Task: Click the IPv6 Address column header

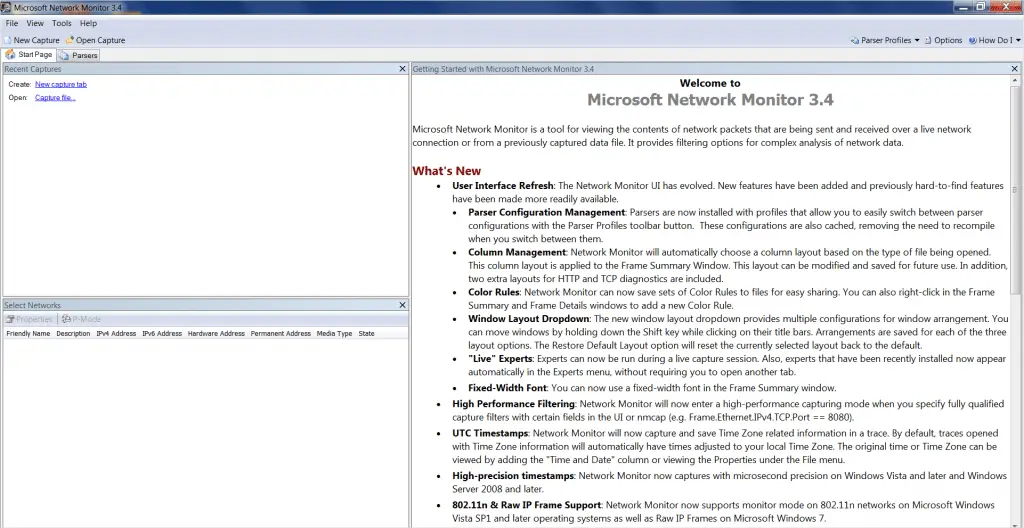Action: point(162,334)
